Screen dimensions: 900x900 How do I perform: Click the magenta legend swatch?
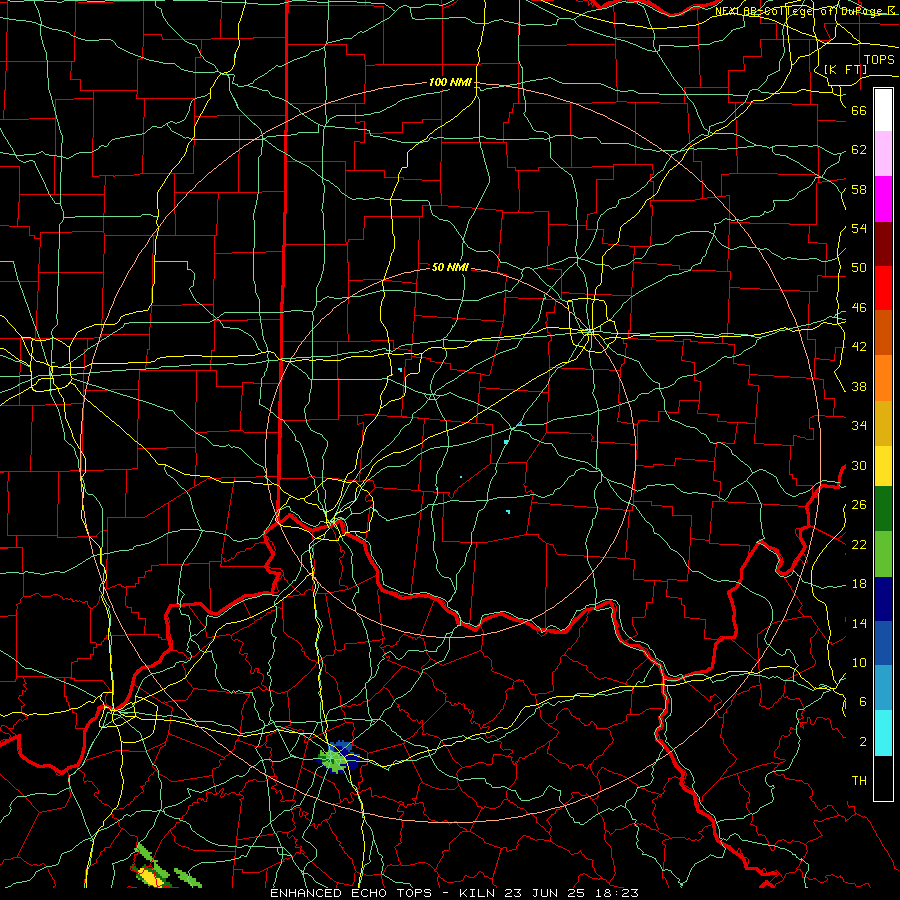point(883,199)
